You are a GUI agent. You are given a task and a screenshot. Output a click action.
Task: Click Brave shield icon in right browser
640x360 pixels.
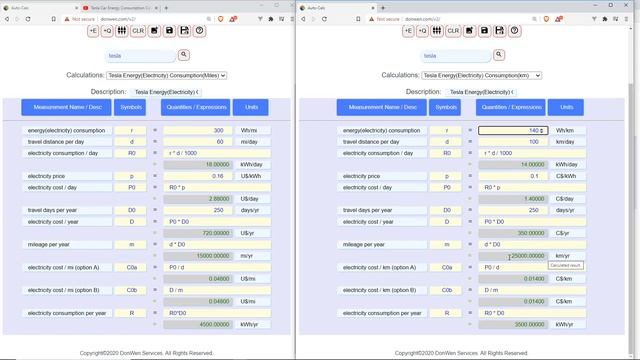pos(546,19)
